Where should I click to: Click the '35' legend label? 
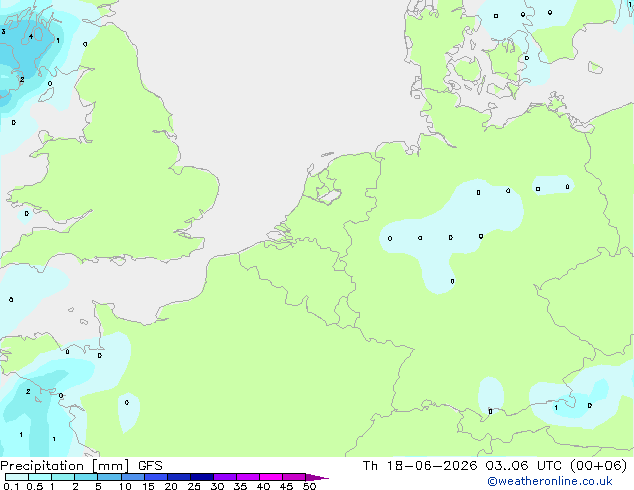(x=240, y=486)
